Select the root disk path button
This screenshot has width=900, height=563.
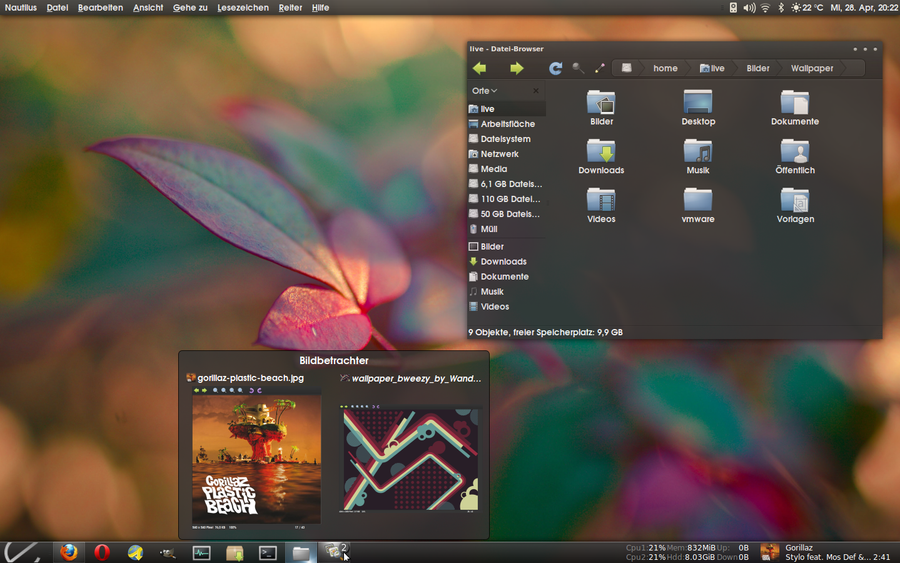627,68
